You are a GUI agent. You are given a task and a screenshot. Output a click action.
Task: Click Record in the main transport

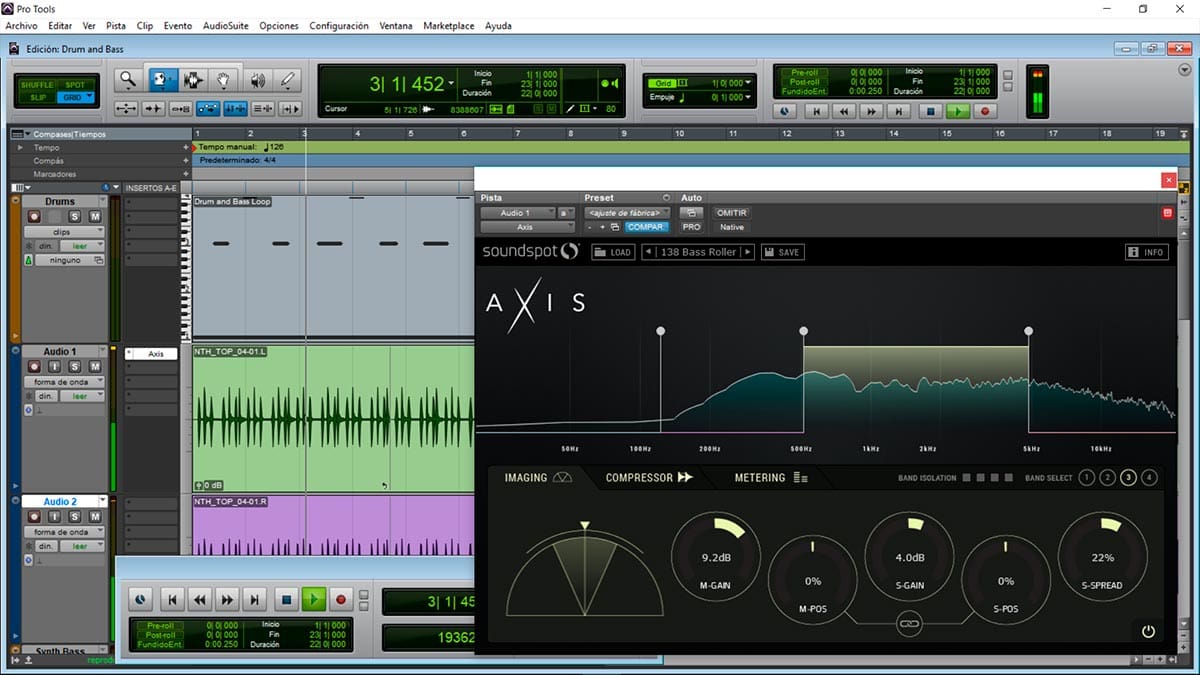tap(985, 112)
